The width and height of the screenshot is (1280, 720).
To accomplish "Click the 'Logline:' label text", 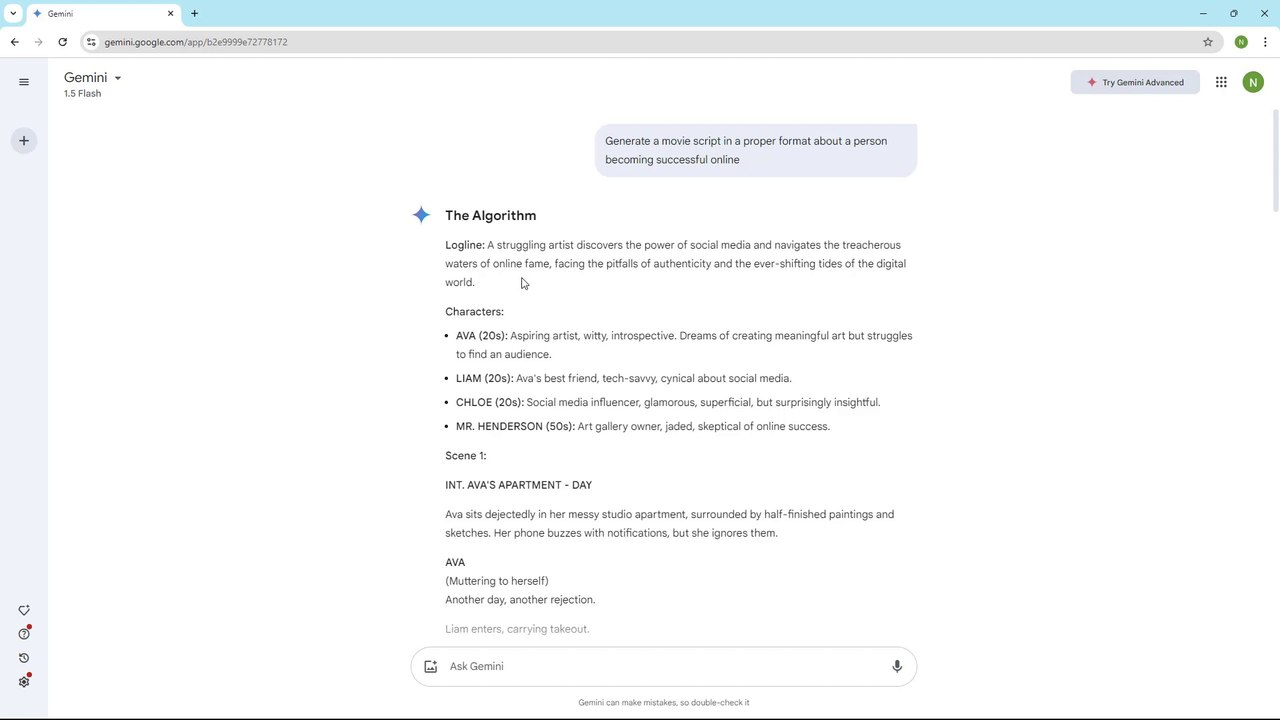I will [x=465, y=245].
